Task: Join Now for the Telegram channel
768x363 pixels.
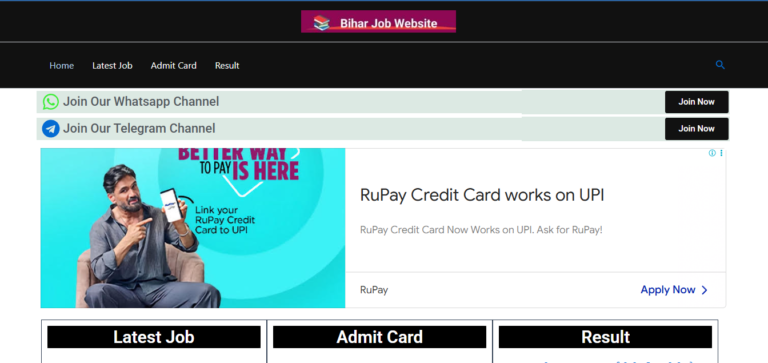Action: (x=696, y=129)
